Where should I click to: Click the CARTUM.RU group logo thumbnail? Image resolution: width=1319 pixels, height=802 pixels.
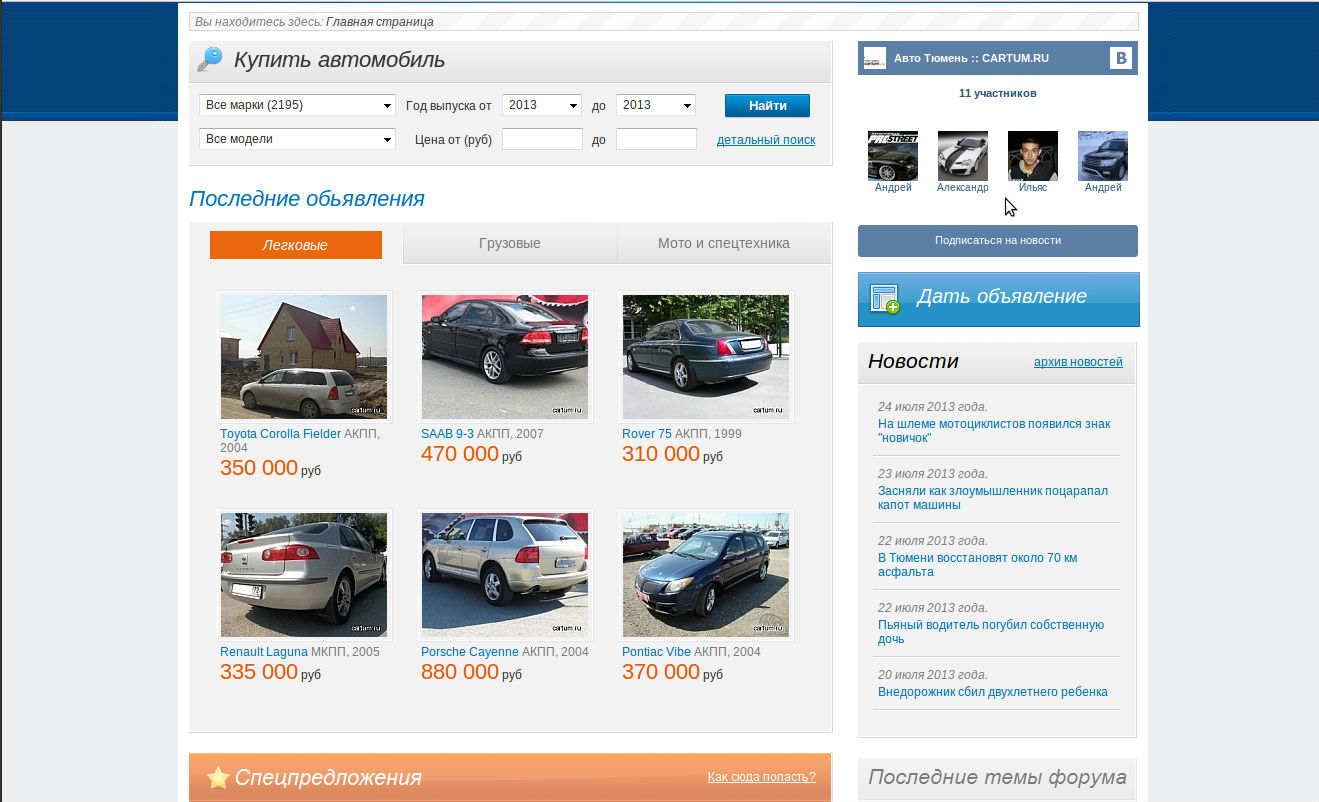click(x=875, y=58)
